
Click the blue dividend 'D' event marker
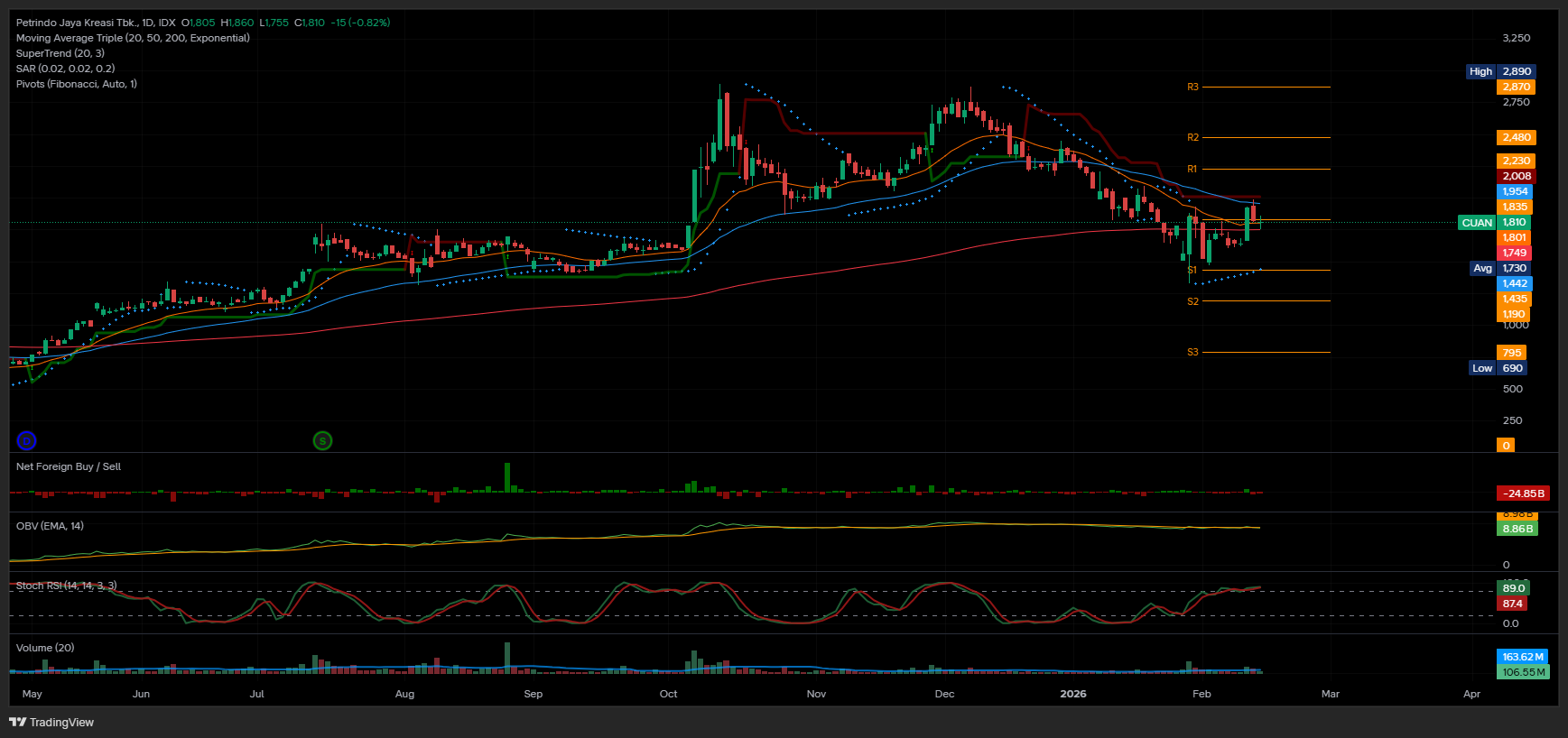[x=27, y=440]
